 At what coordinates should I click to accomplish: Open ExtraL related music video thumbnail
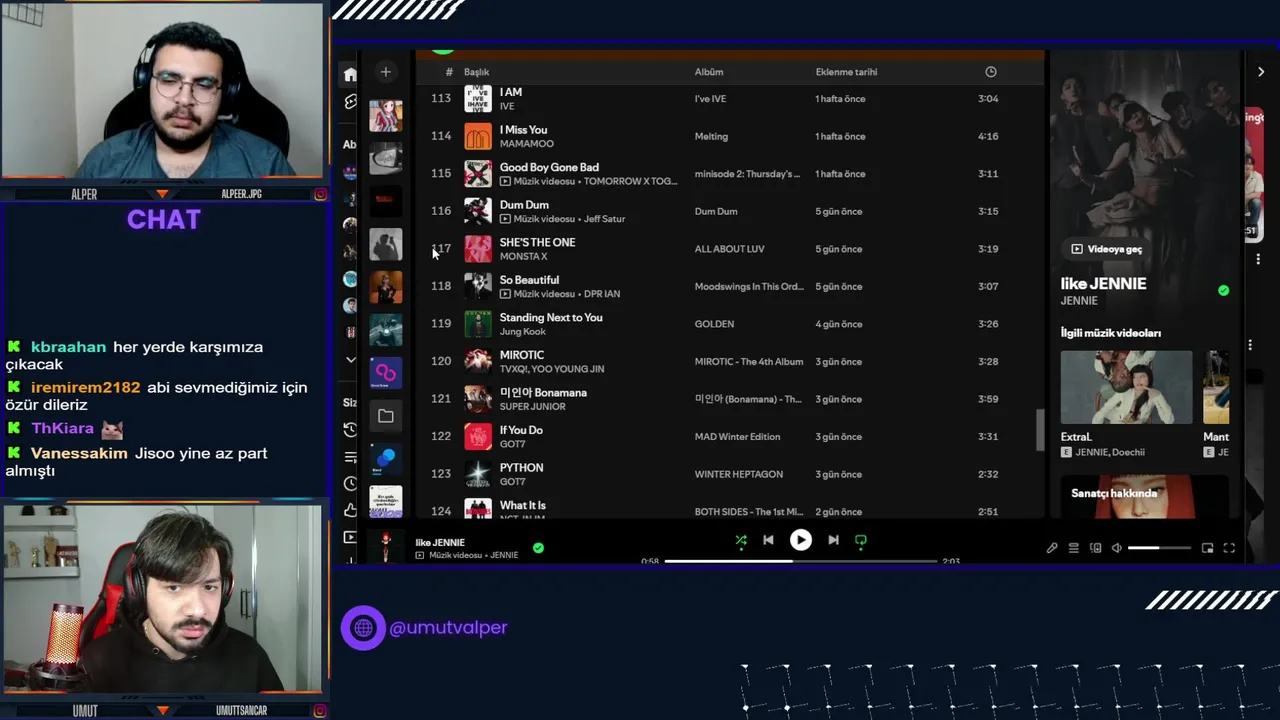click(x=1126, y=387)
